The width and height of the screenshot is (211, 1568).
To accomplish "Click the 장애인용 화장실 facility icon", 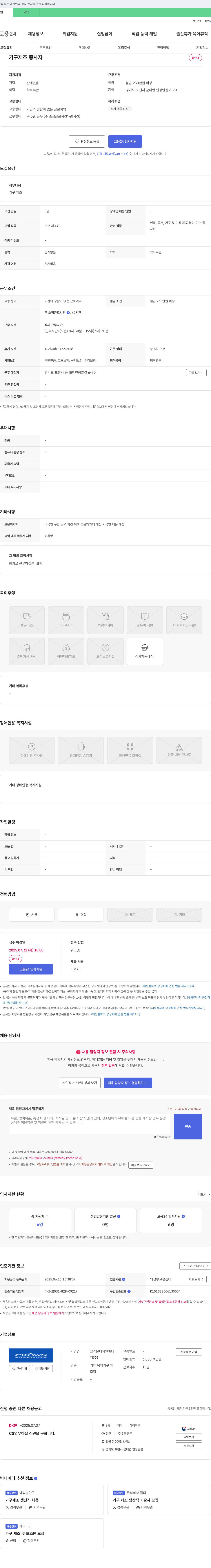I will pyautogui.click(x=130, y=751).
